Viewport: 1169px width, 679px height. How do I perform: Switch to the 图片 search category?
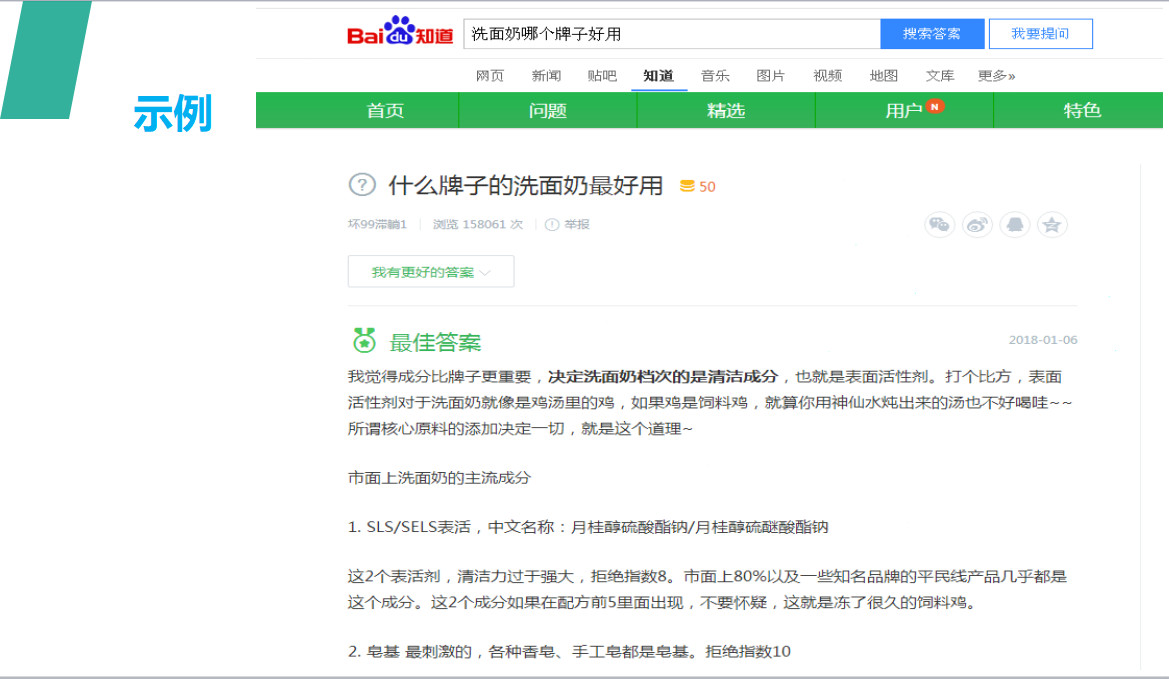pos(771,74)
